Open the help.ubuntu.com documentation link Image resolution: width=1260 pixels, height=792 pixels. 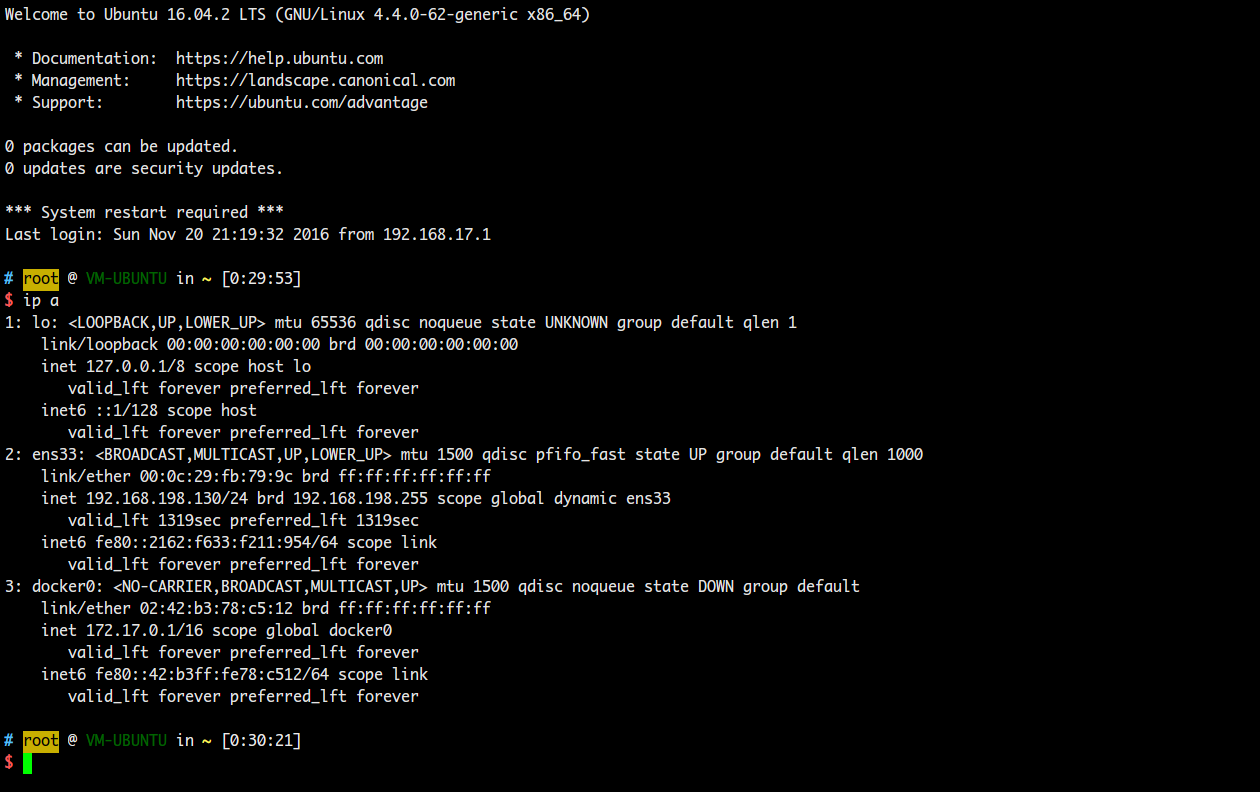(x=279, y=58)
